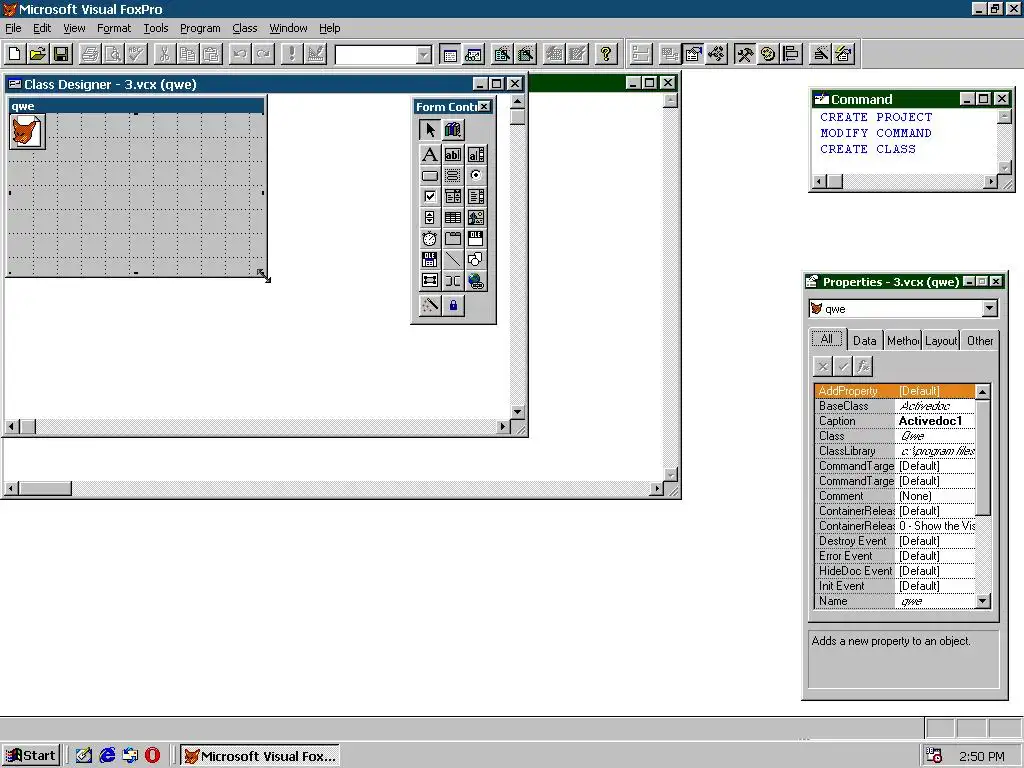Click the system tray clock 2:50 PM
Viewport: 1024px width, 768px height.
click(982, 756)
